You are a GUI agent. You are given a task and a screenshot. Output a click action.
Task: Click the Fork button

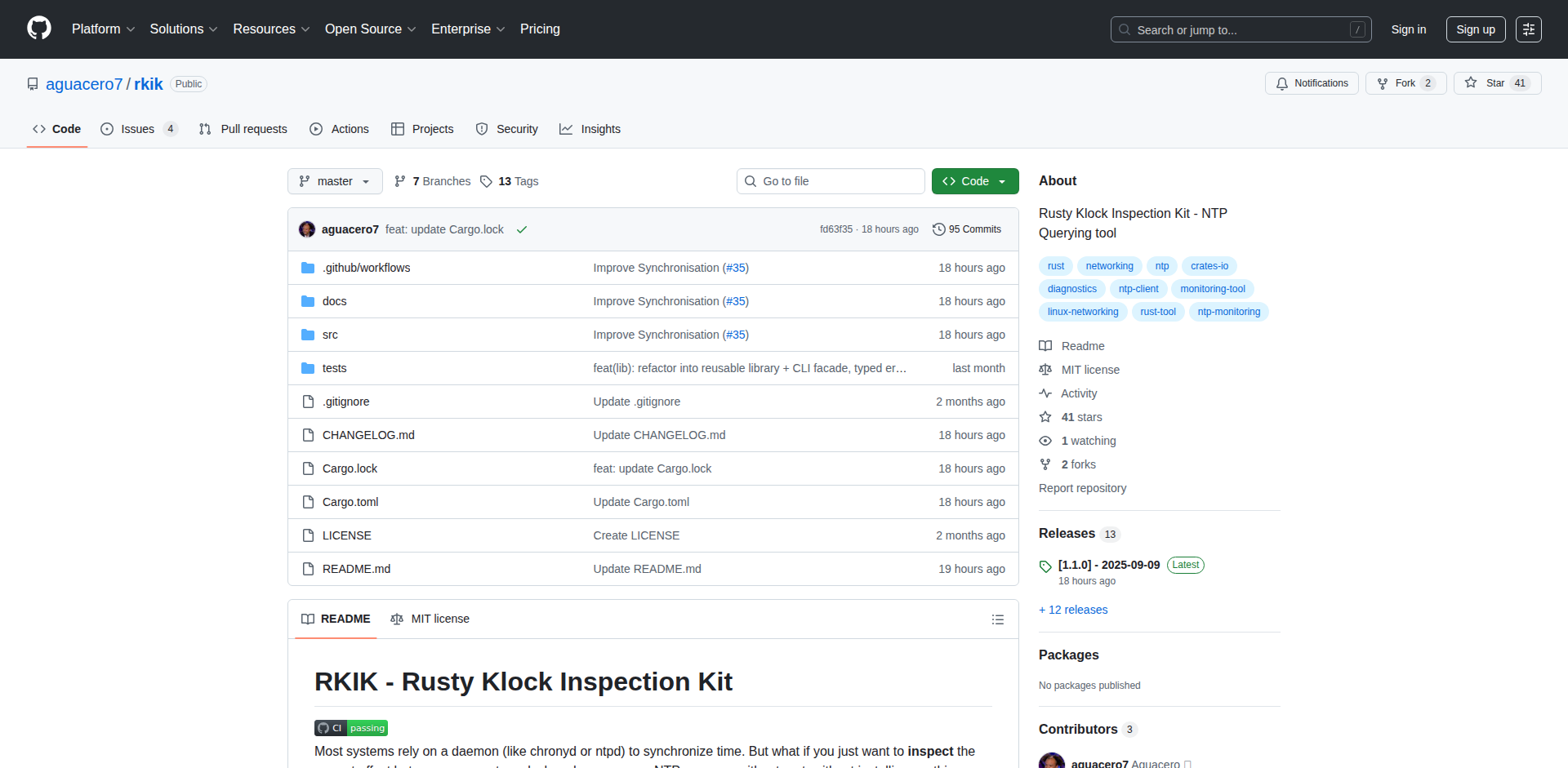point(1405,83)
